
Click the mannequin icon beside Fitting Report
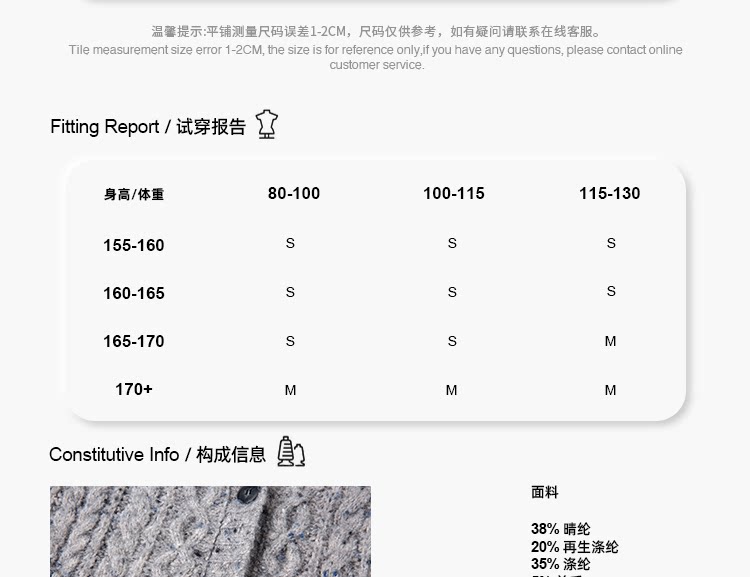266,125
